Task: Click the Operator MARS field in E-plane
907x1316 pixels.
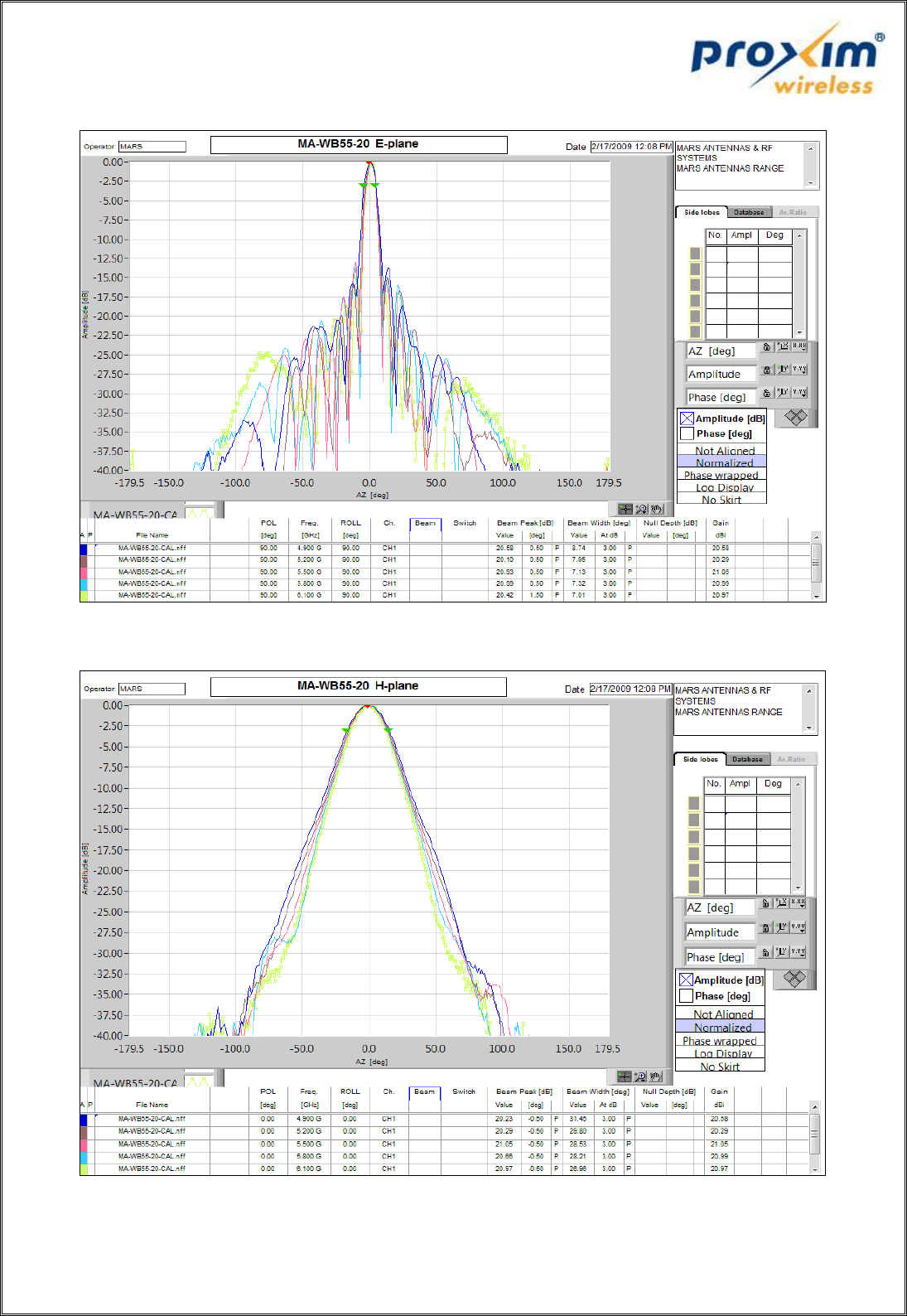Action: click(x=152, y=147)
